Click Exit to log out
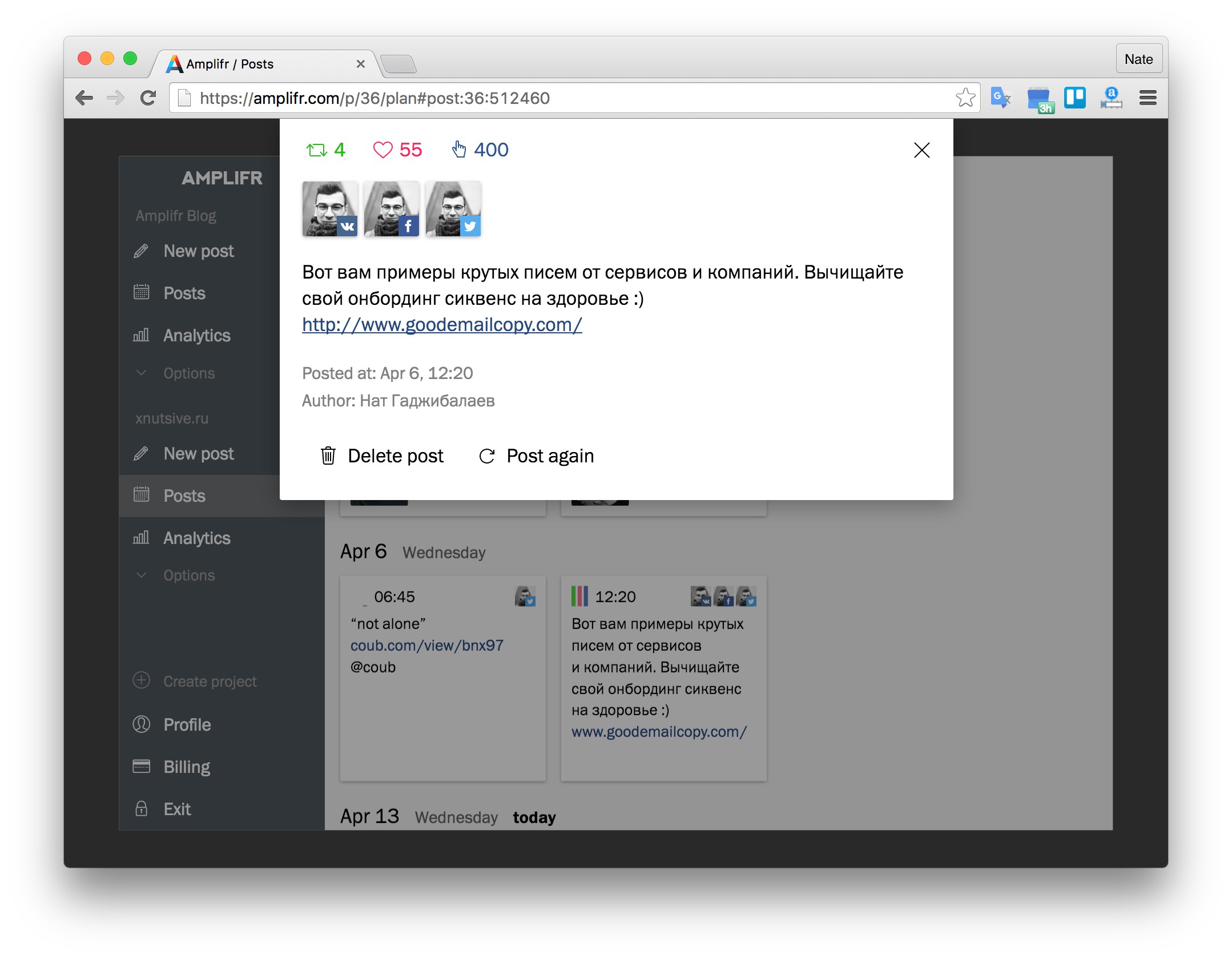 coord(163,809)
